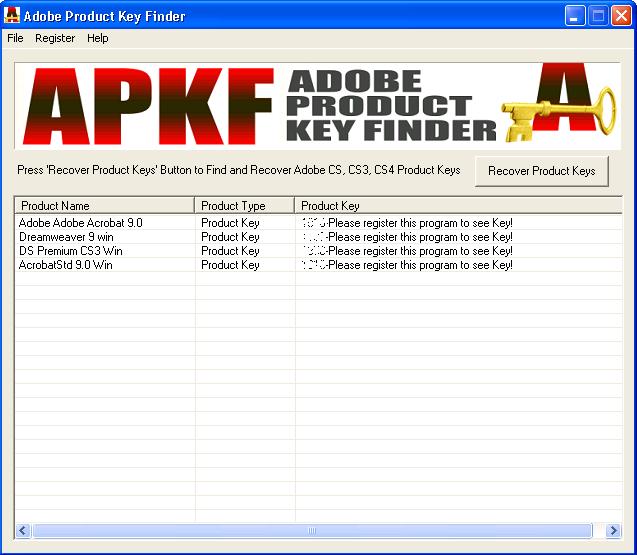Select the AcrobatStd 9.0 Win row
Screen dimensions: 637x555
point(318,265)
